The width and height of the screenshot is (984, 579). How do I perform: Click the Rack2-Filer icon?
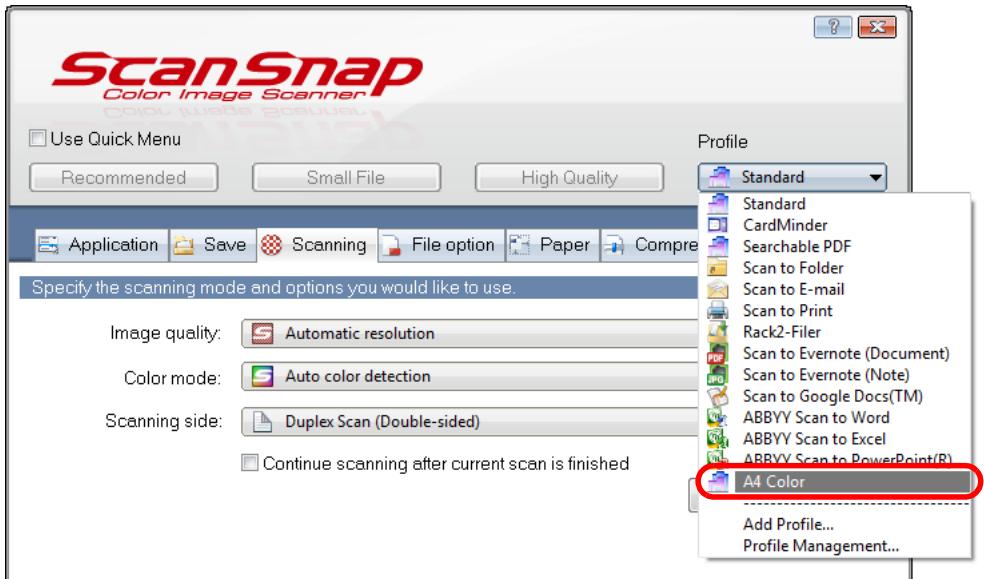718,331
